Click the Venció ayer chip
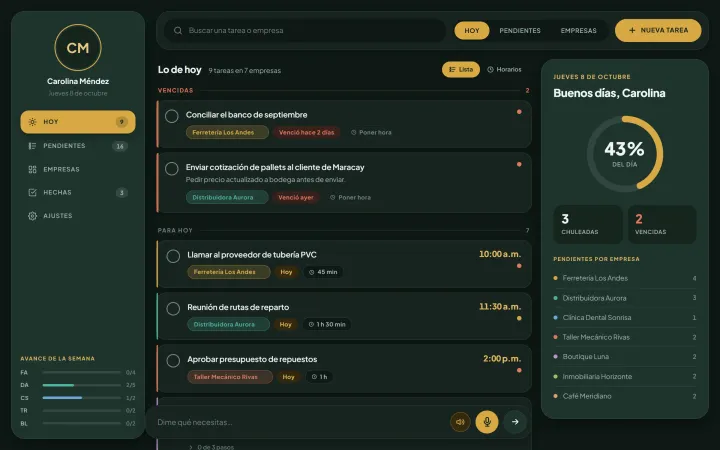720x450 pixels. (296, 197)
